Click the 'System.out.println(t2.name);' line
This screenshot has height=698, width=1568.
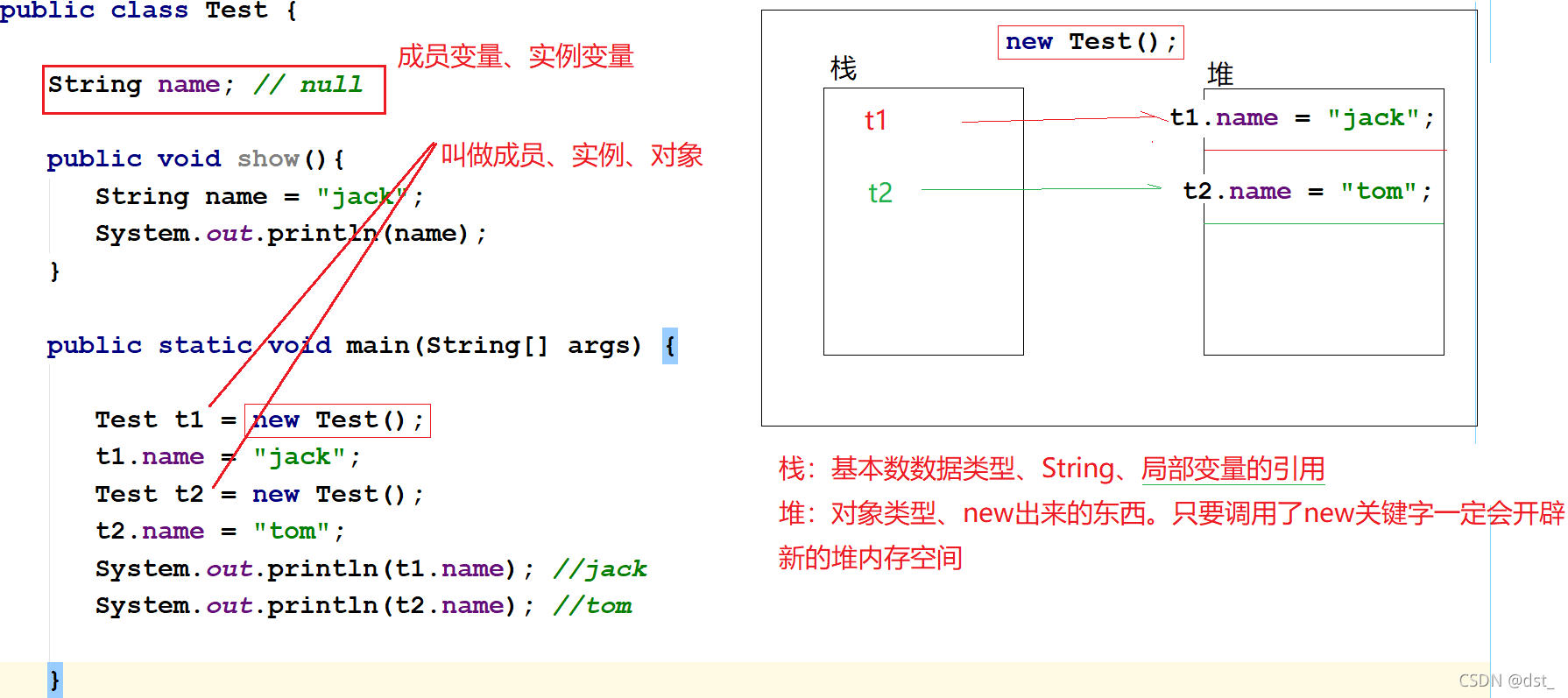point(314,606)
